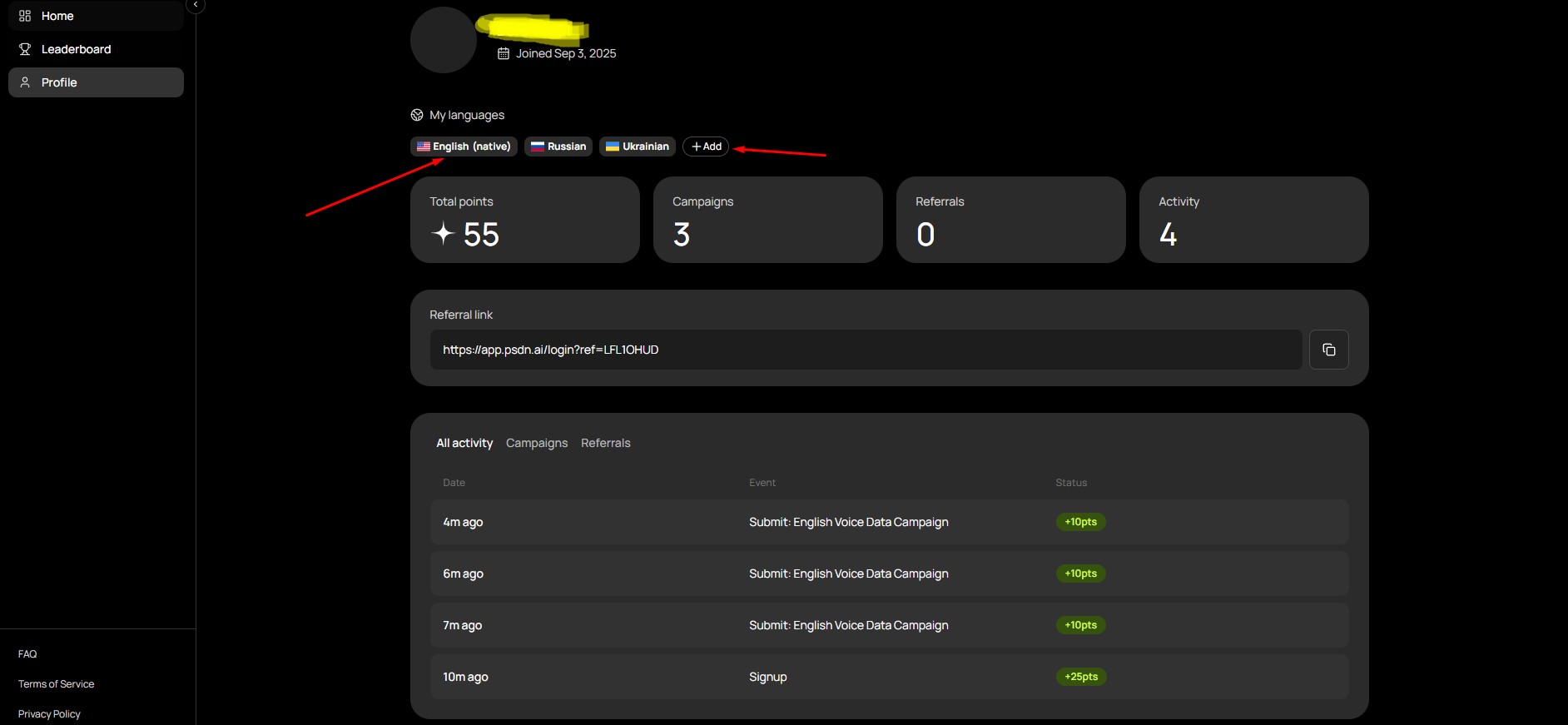This screenshot has width=1568, height=725.
Task: Click the Home grid icon in sidebar
Action: [x=25, y=16]
